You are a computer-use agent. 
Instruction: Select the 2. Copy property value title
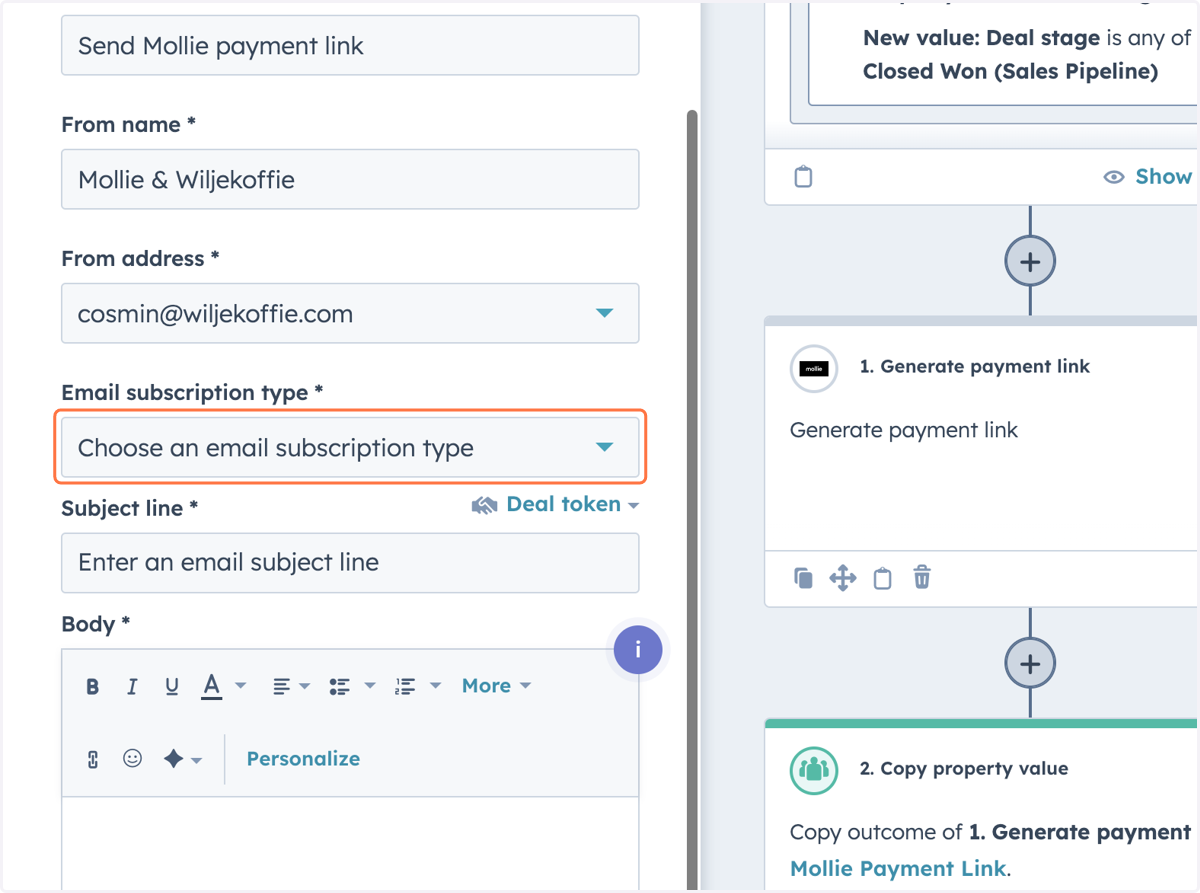964,769
